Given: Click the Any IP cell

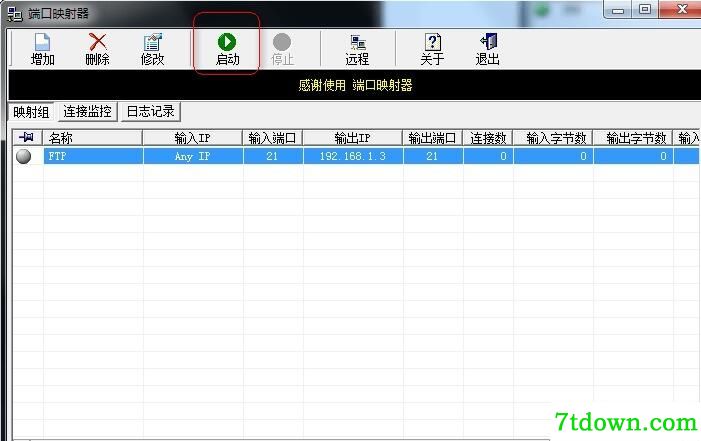Looking at the screenshot, I should [x=193, y=156].
